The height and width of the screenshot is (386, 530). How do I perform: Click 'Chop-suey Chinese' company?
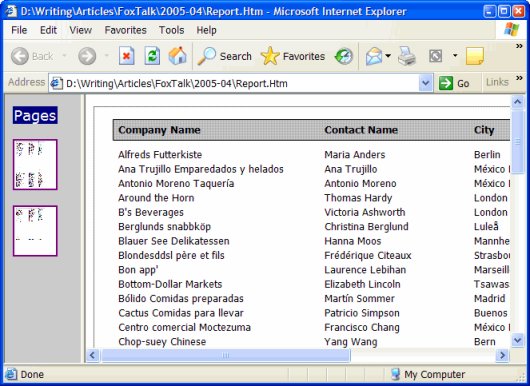162,342
